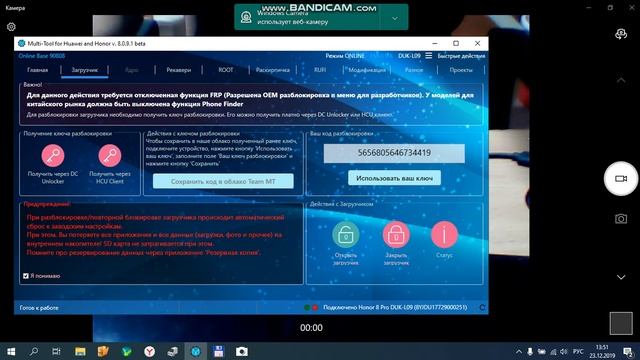640x360 pixels.
Task: Open Task View on the taskbar
Action: (x=56, y=351)
